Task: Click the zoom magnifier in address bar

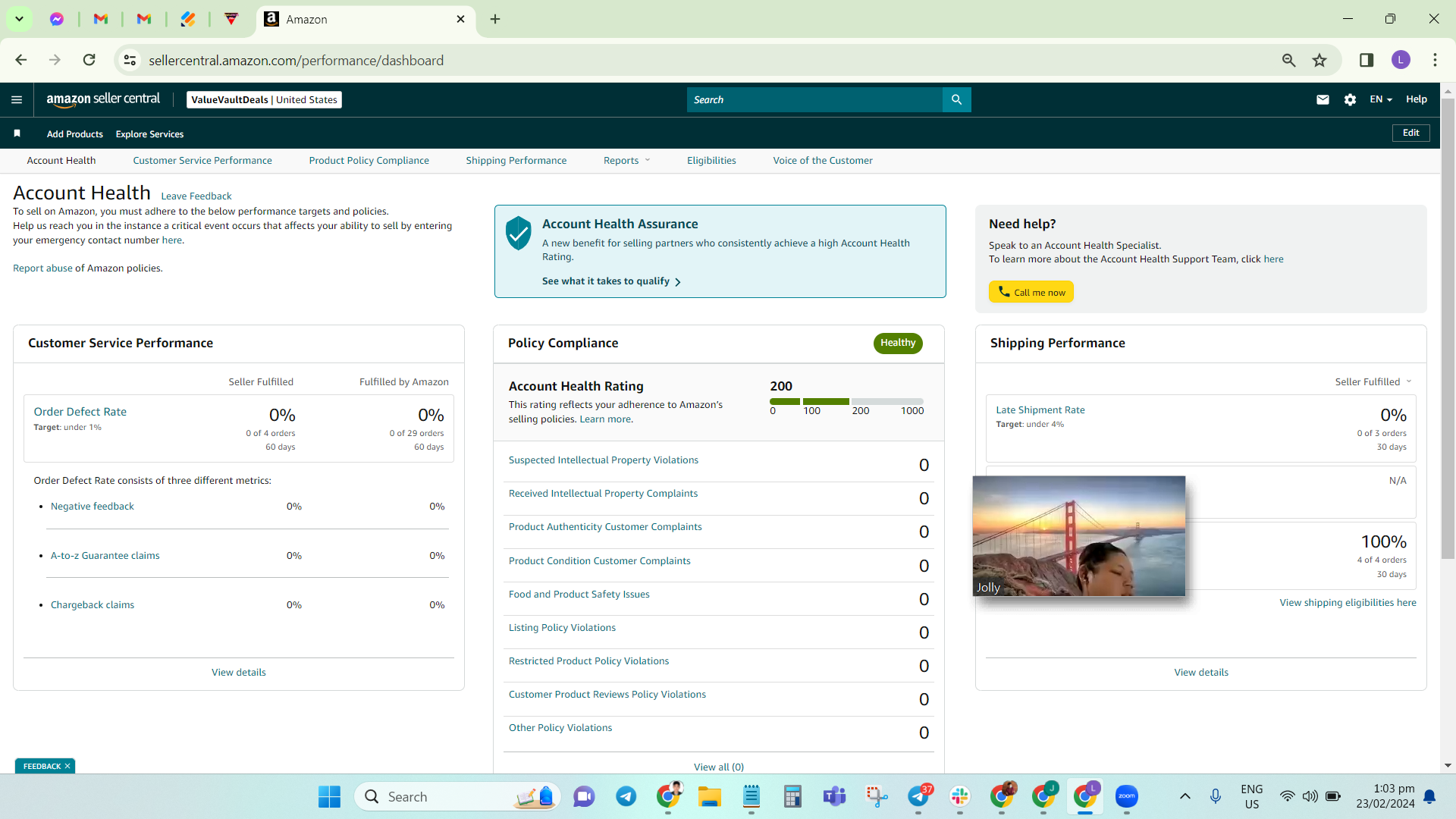Action: [1288, 60]
